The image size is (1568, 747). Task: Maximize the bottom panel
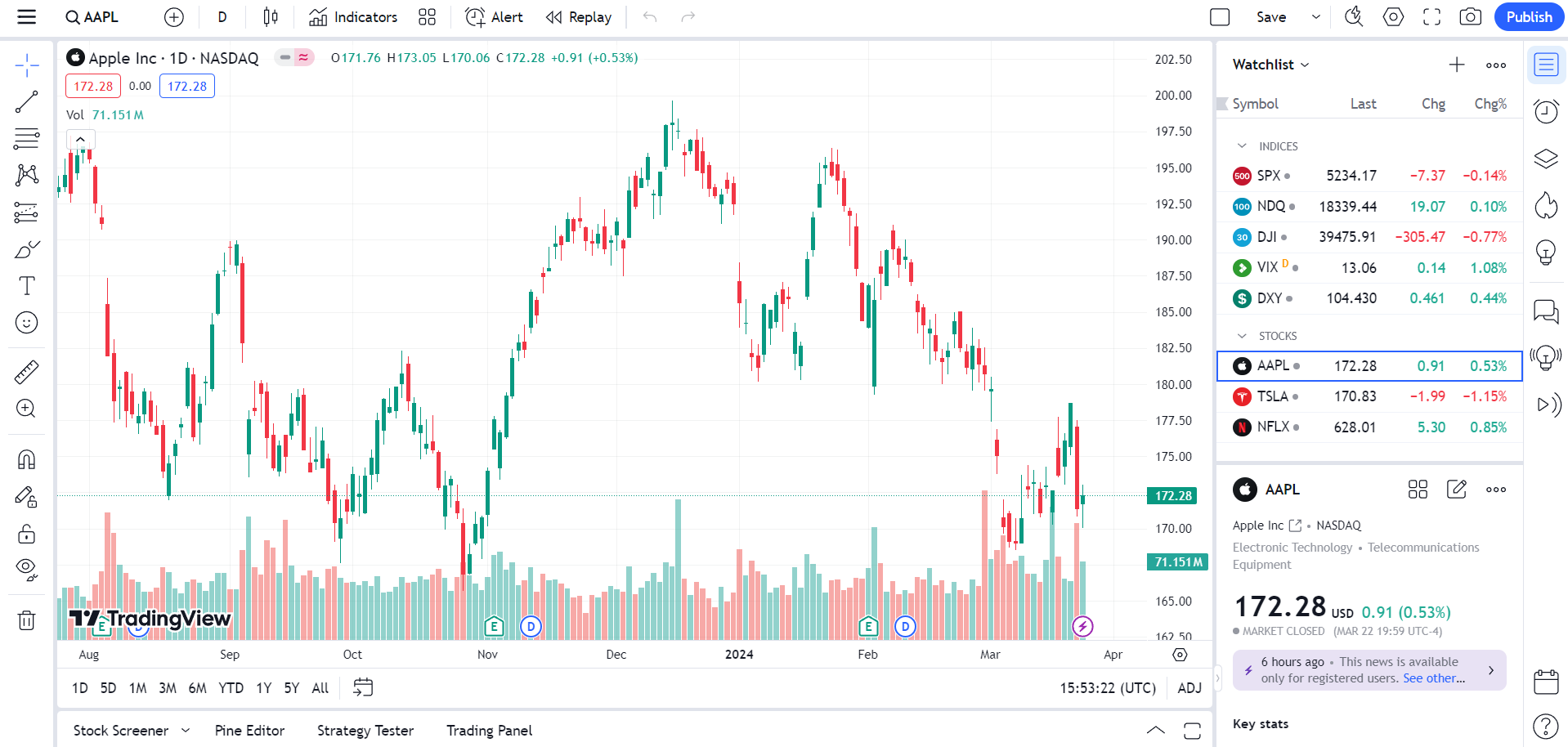1193,731
